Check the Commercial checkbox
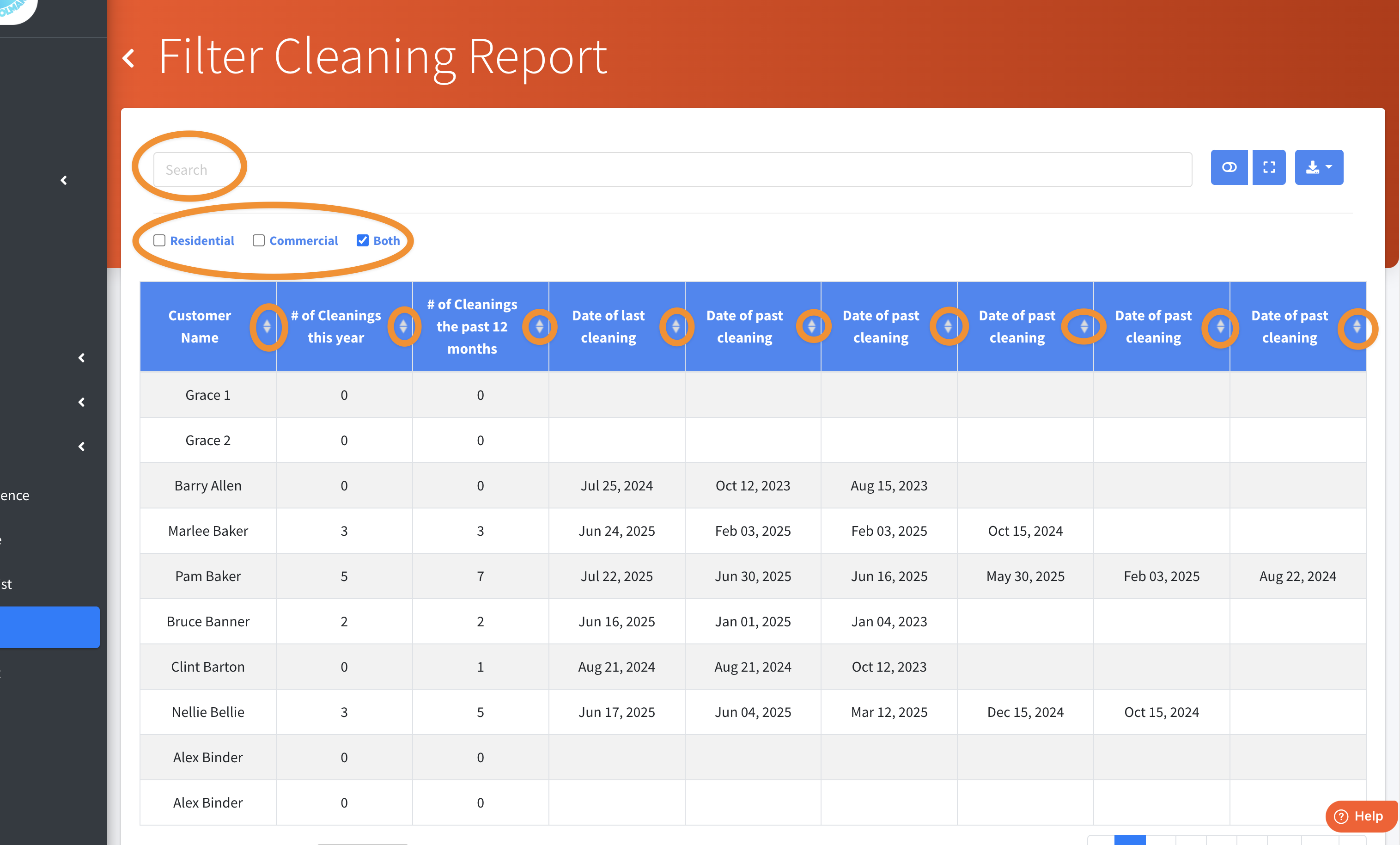 click(259, 240)
